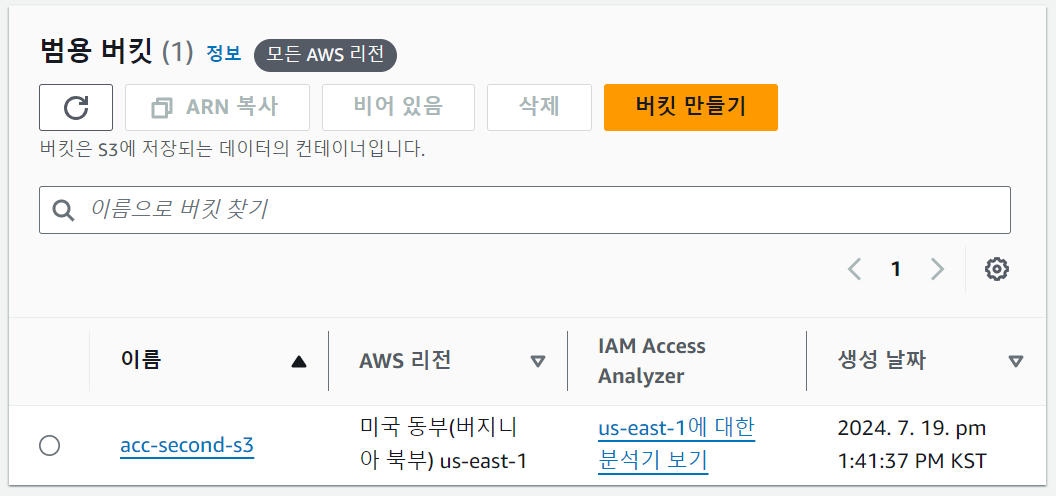Viewport: 1056px width, 496px height.
Task: Open table preferences gear icon
Action: (997, 270)
